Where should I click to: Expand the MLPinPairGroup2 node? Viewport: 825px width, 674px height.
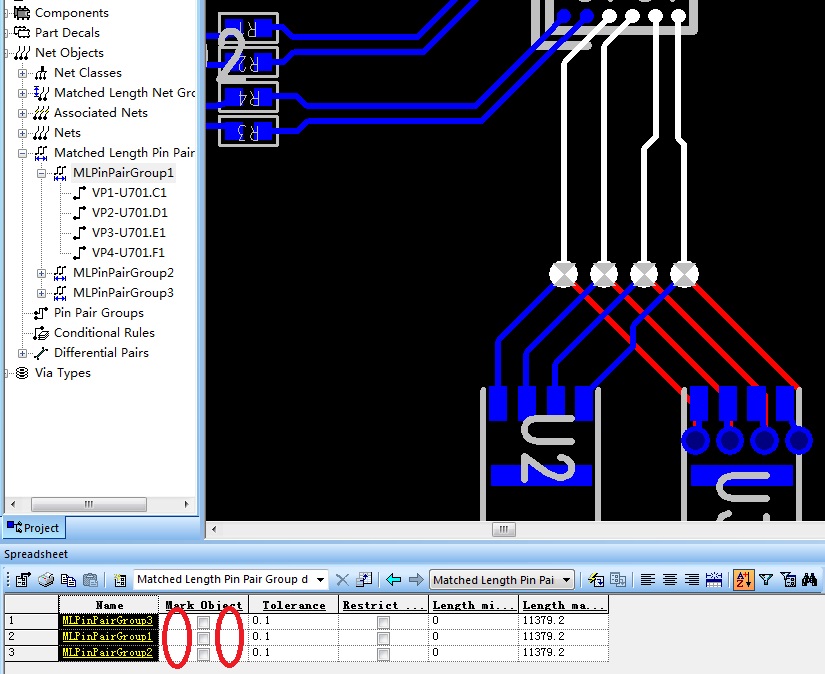pos(42,273)
